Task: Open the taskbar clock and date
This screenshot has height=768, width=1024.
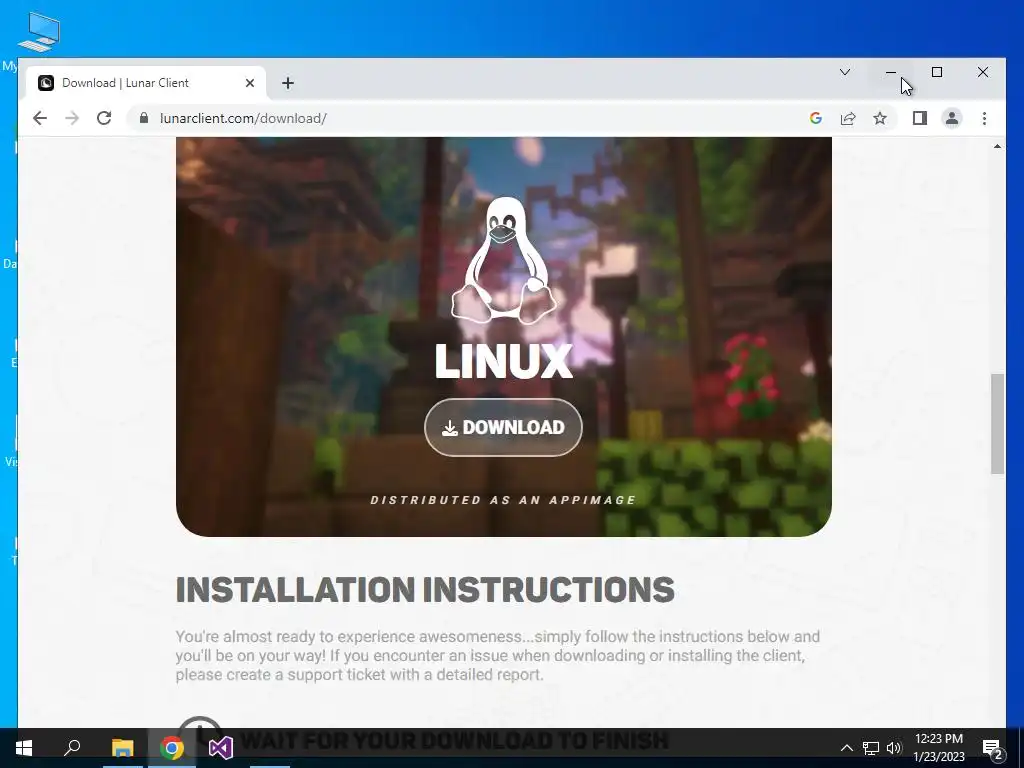Action: pyautogui.click(x=938, y=748)
